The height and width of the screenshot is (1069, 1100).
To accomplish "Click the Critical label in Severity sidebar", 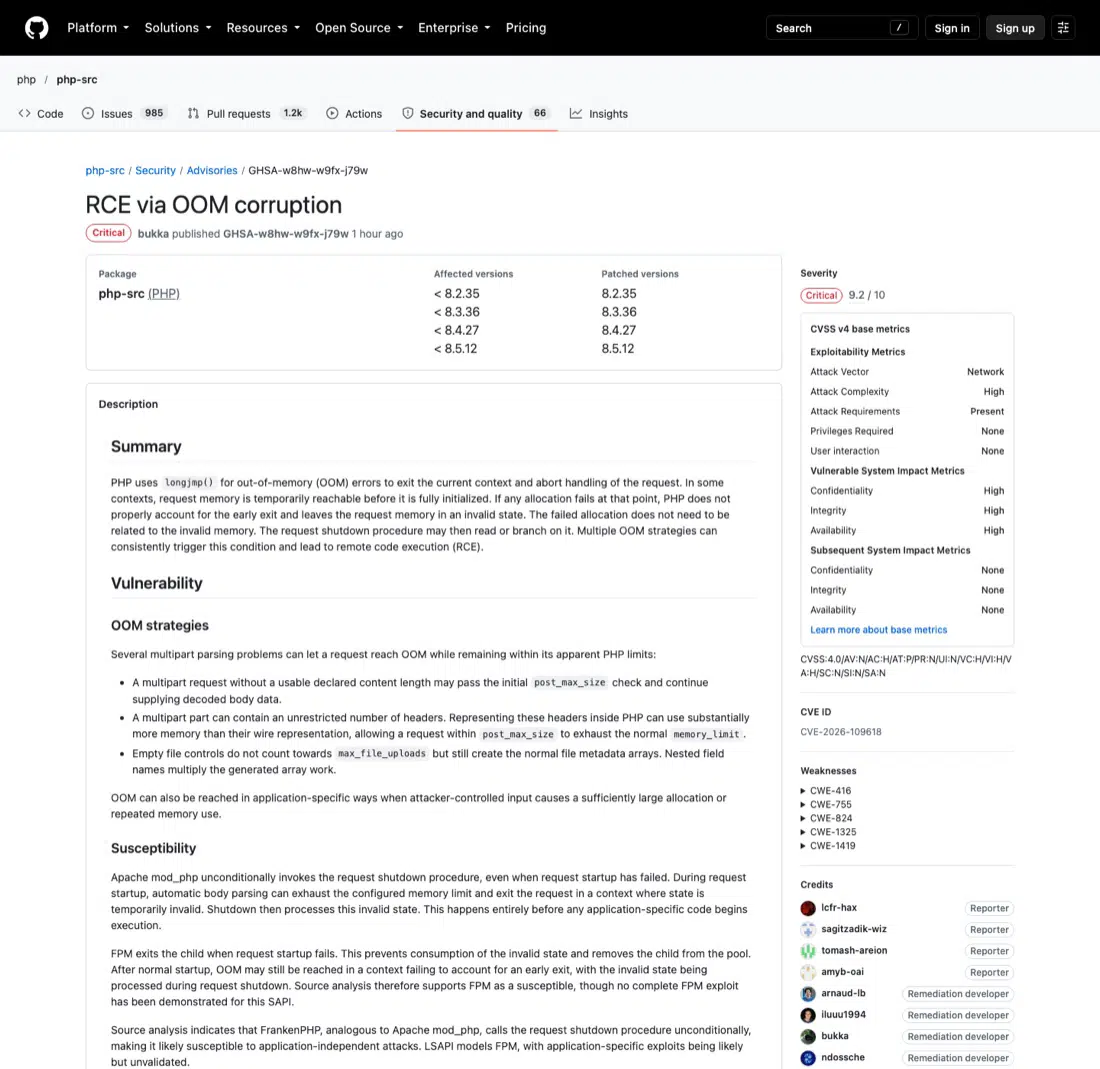I will point(821,295).
